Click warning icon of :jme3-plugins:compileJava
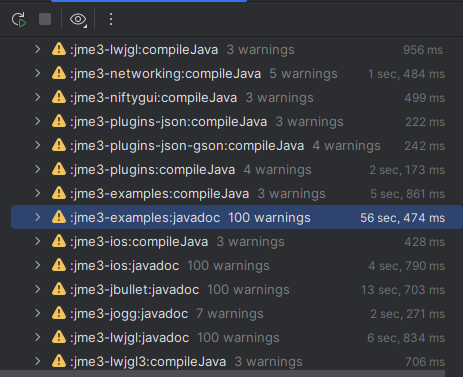 pyautogui.click(x=59, y=169)
